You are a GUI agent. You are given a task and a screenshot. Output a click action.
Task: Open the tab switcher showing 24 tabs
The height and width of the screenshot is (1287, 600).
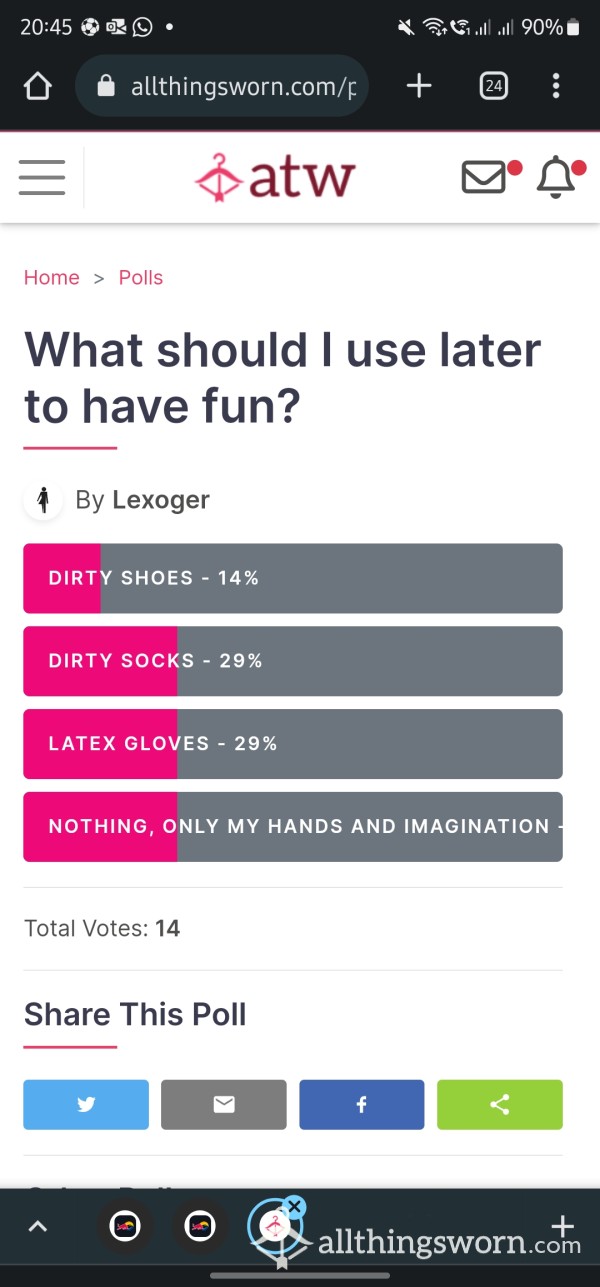(493, 86)
